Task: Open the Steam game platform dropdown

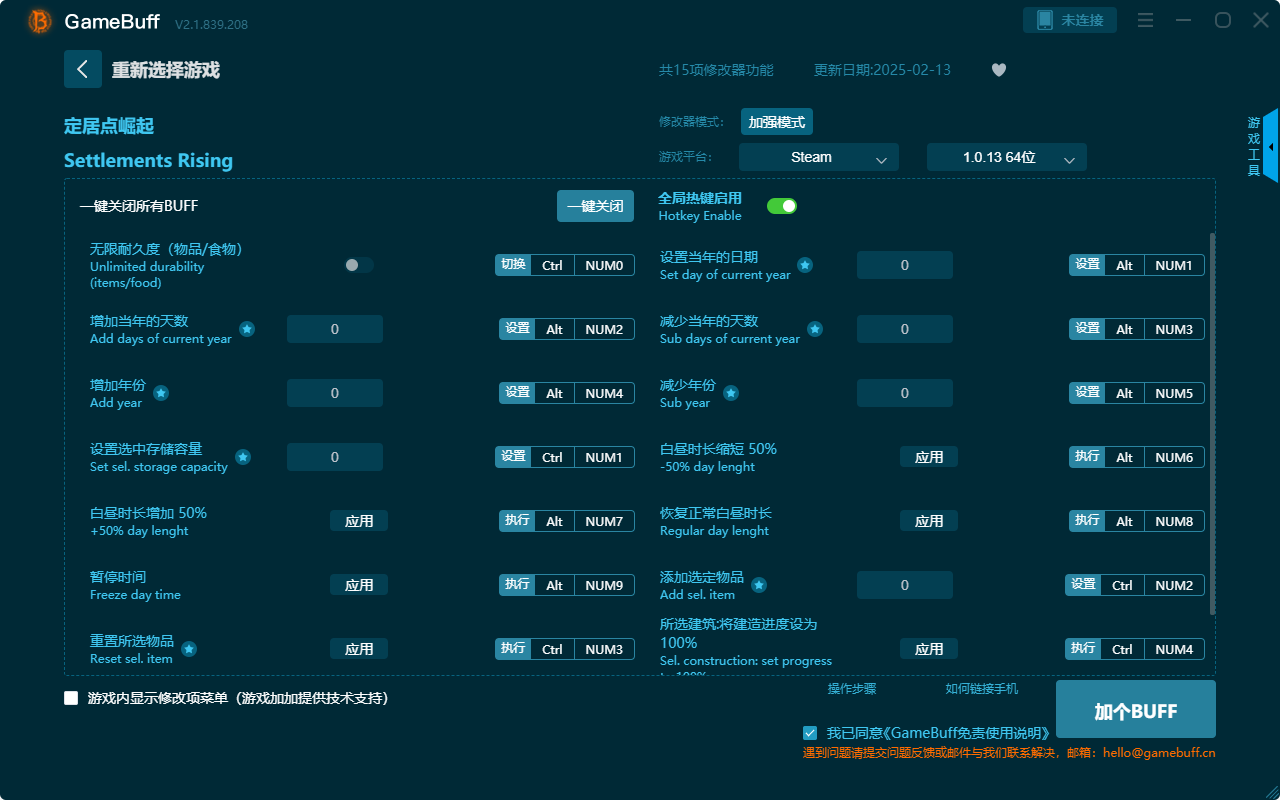Action: tap(818, 157)
